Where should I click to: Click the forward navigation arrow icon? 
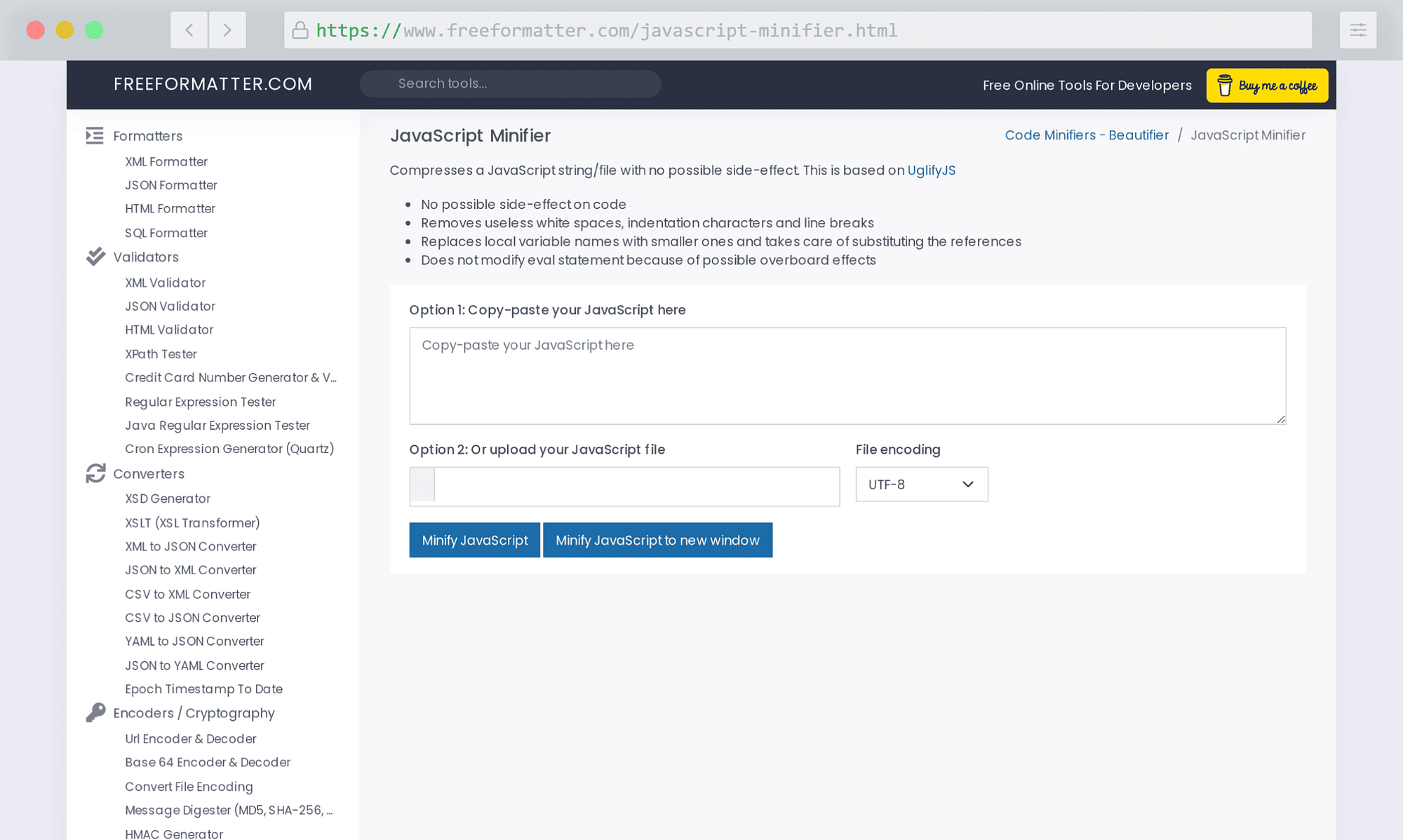227,30
